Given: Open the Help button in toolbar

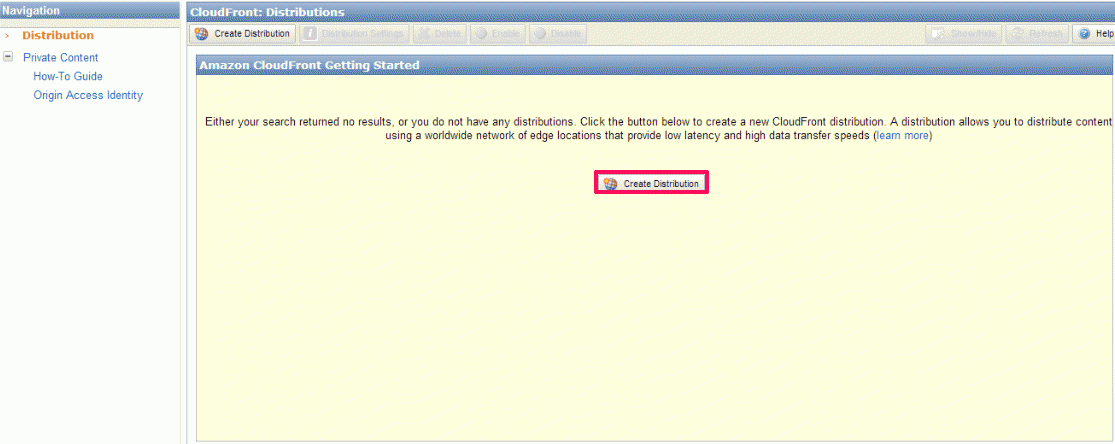Looking at the screenshot, I should pos(1095,33).
